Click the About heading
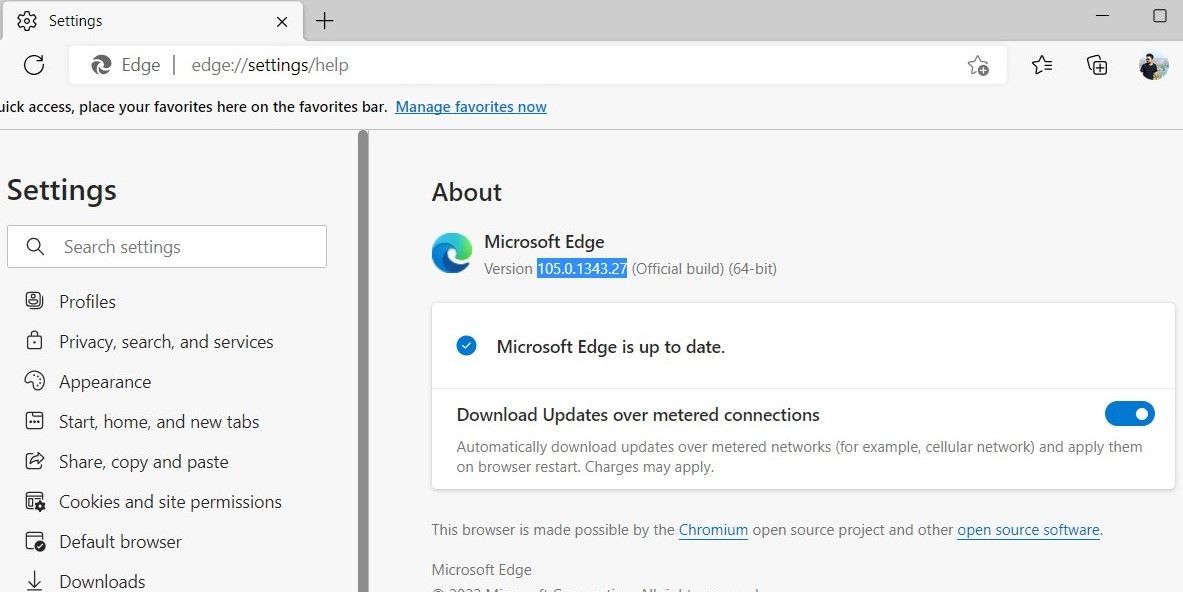 (x=466, y=192)
